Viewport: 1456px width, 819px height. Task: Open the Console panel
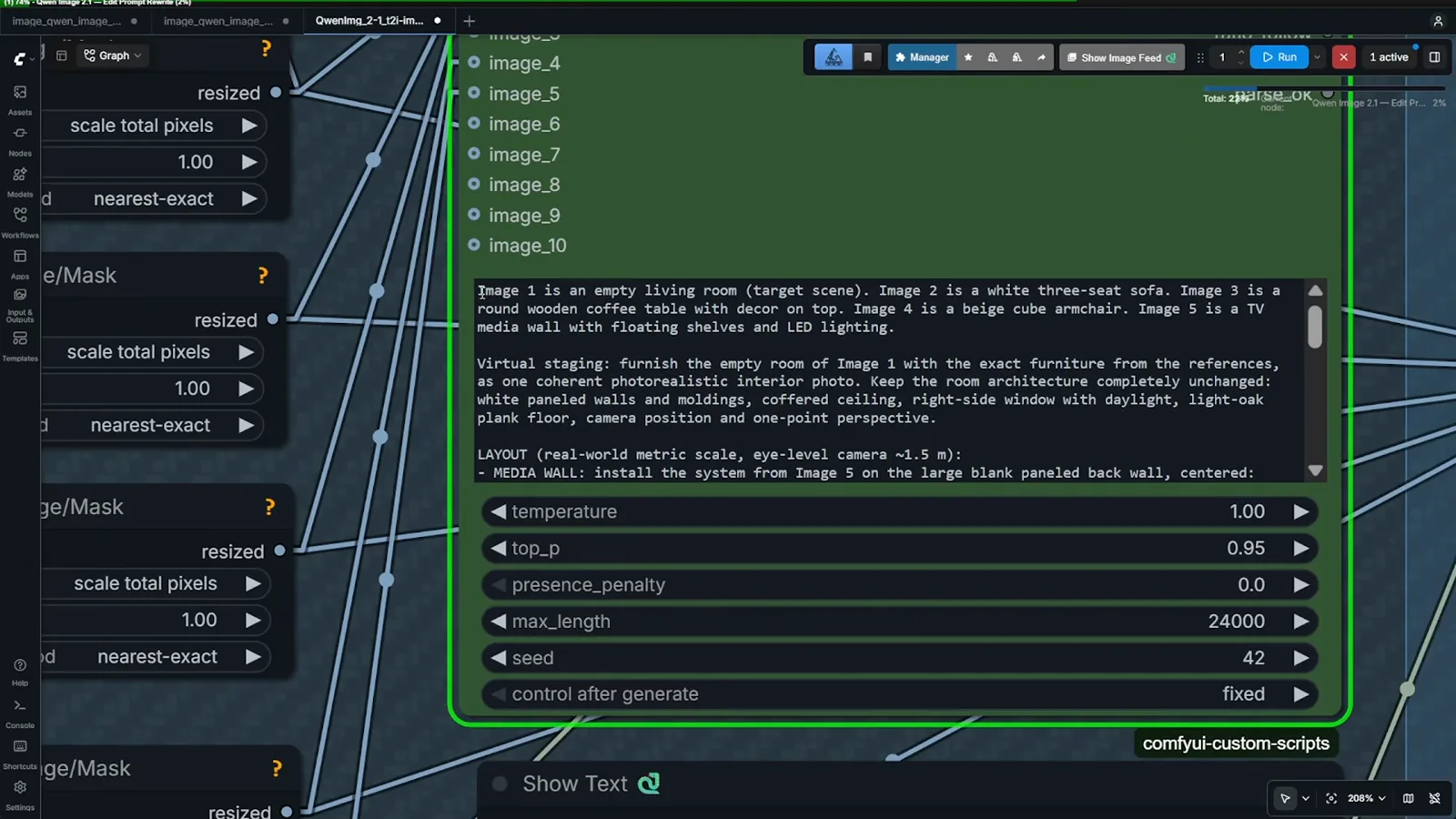coord(20,713)
